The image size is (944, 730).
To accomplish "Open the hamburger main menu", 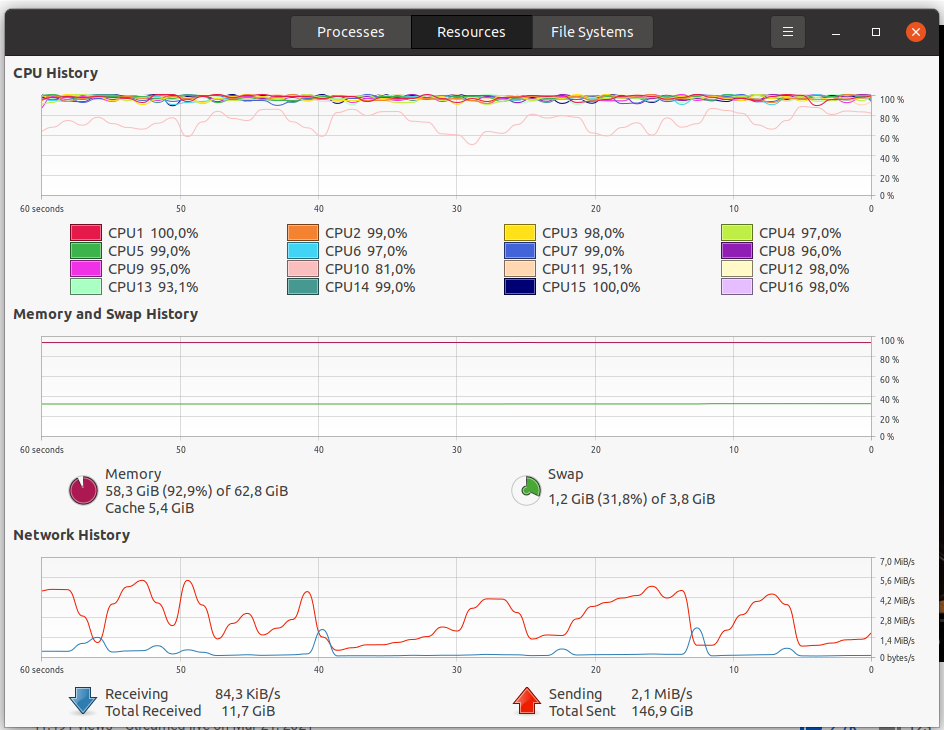I will pyautogui.click(x=788, y=32).
